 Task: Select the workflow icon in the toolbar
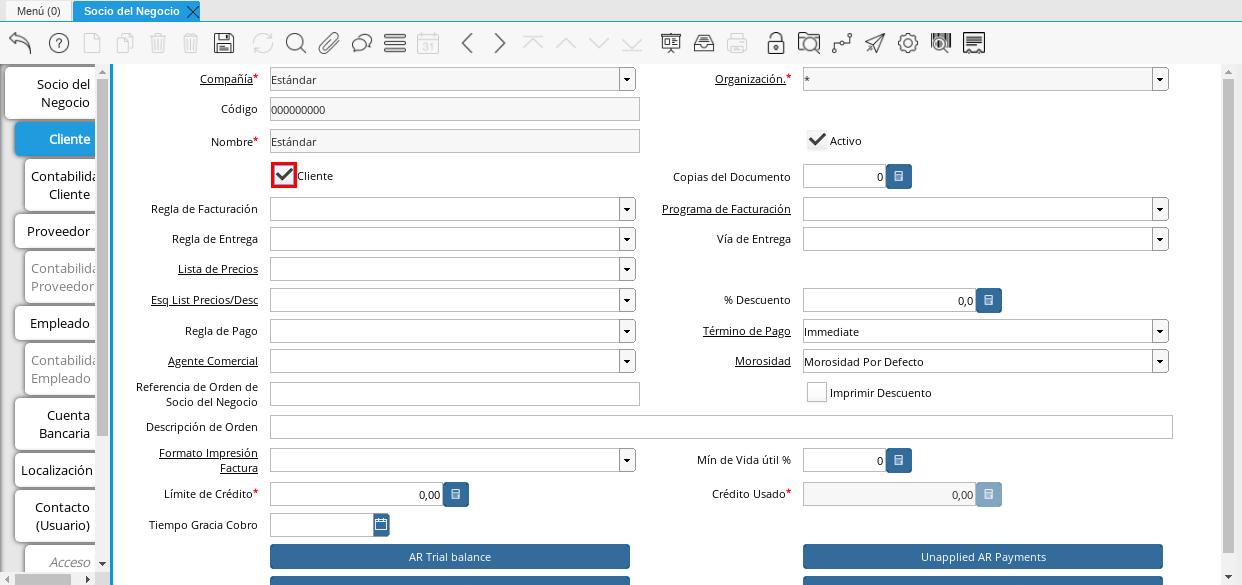pos(843,43)
